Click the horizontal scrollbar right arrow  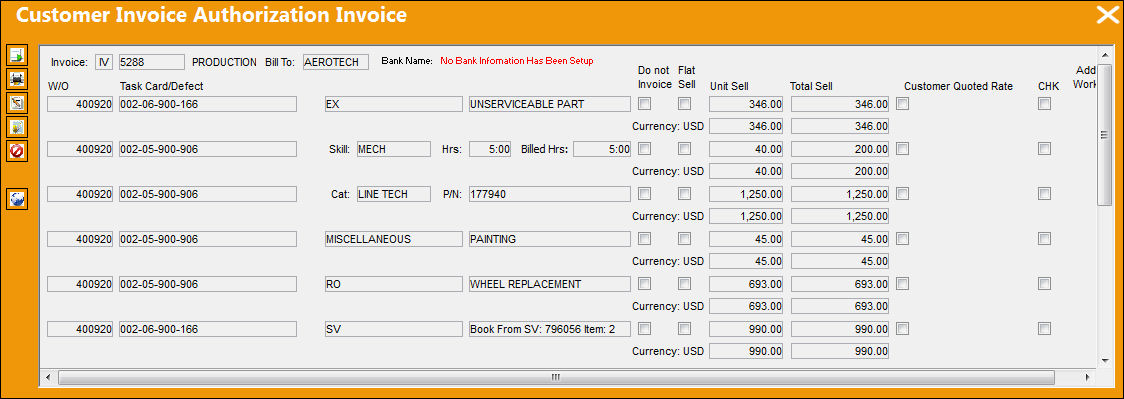pyautogui.click(x=1087, y=377)
